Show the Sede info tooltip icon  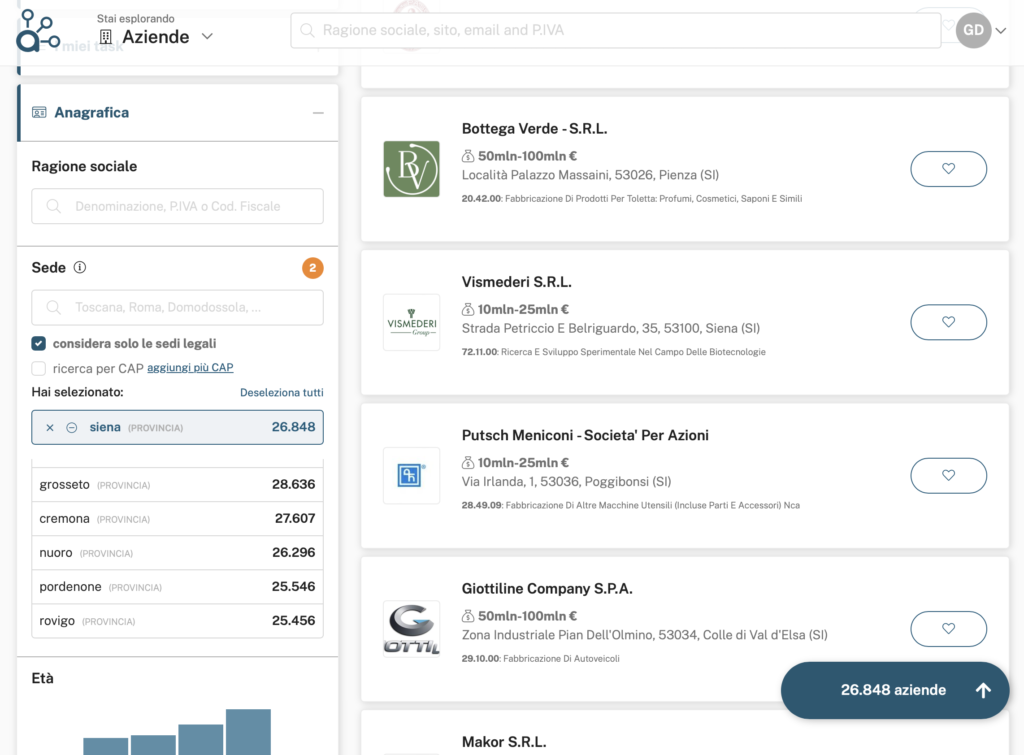[x=80, y=267]
